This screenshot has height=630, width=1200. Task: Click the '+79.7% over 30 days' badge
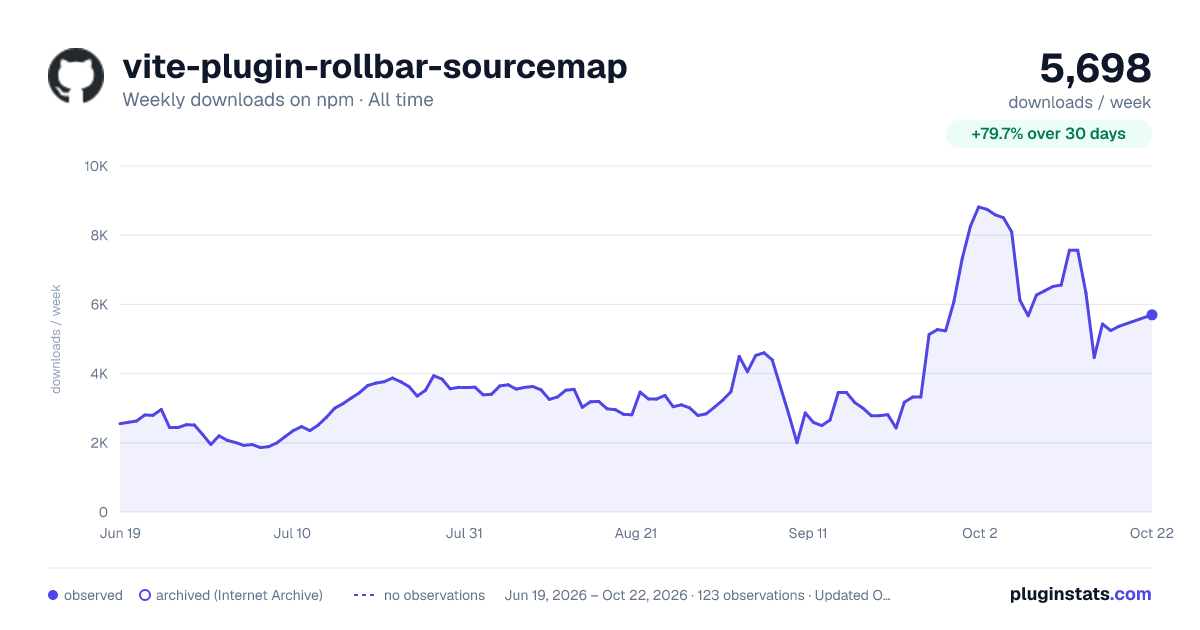(x=1049, y=134)
